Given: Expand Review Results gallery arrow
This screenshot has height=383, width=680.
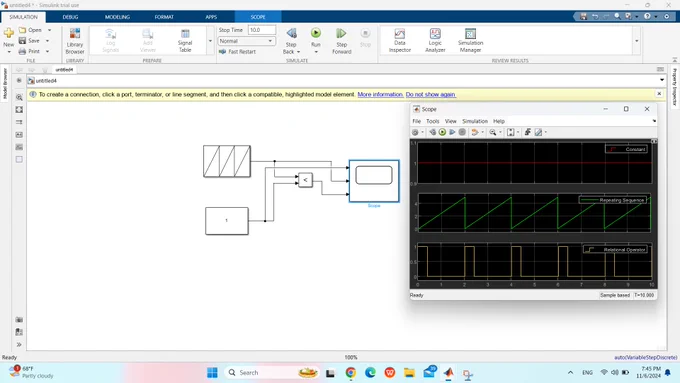Looking at the screenshot, I should 637,41.
